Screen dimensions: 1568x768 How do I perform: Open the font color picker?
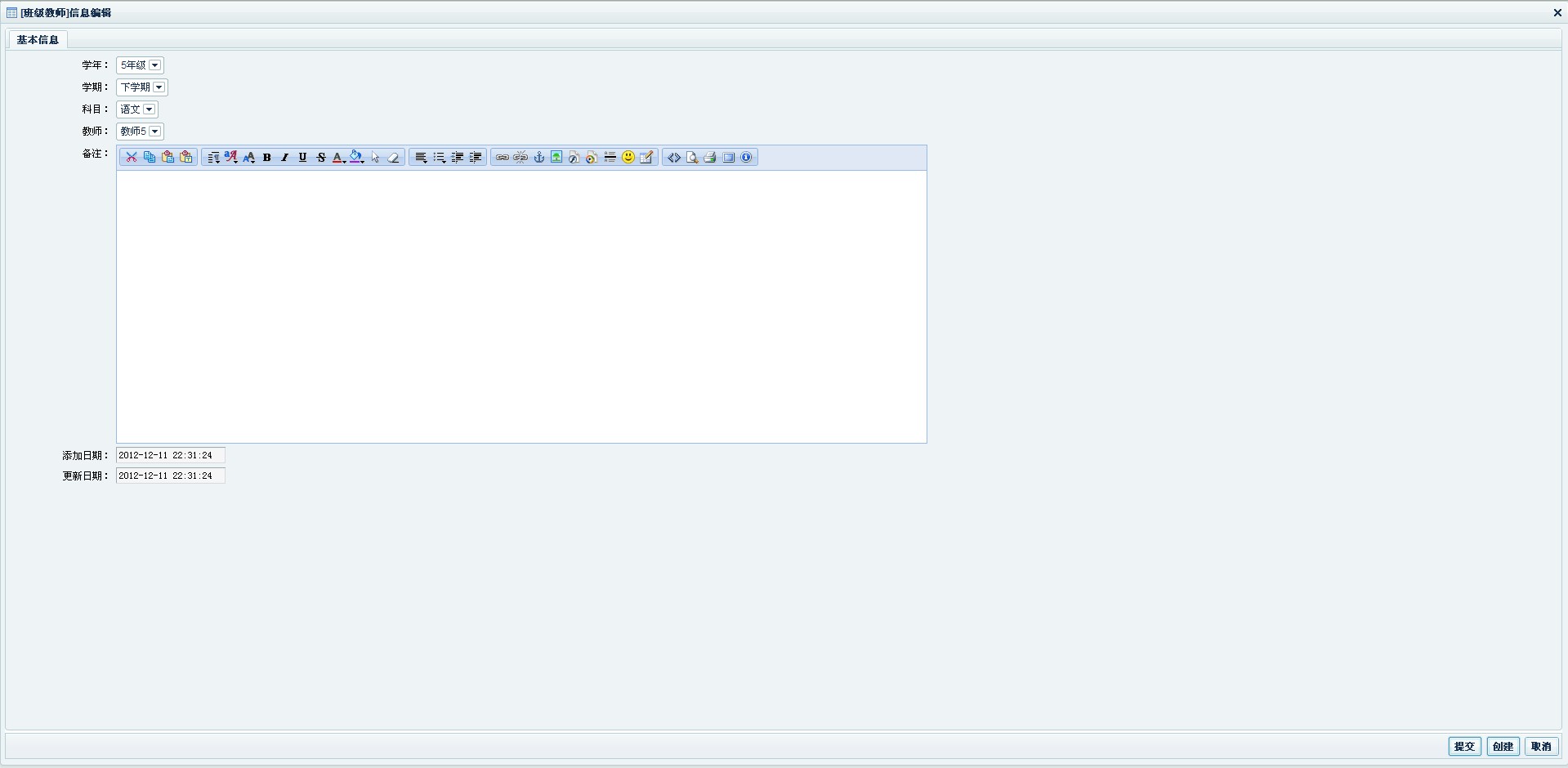[339, 157]
